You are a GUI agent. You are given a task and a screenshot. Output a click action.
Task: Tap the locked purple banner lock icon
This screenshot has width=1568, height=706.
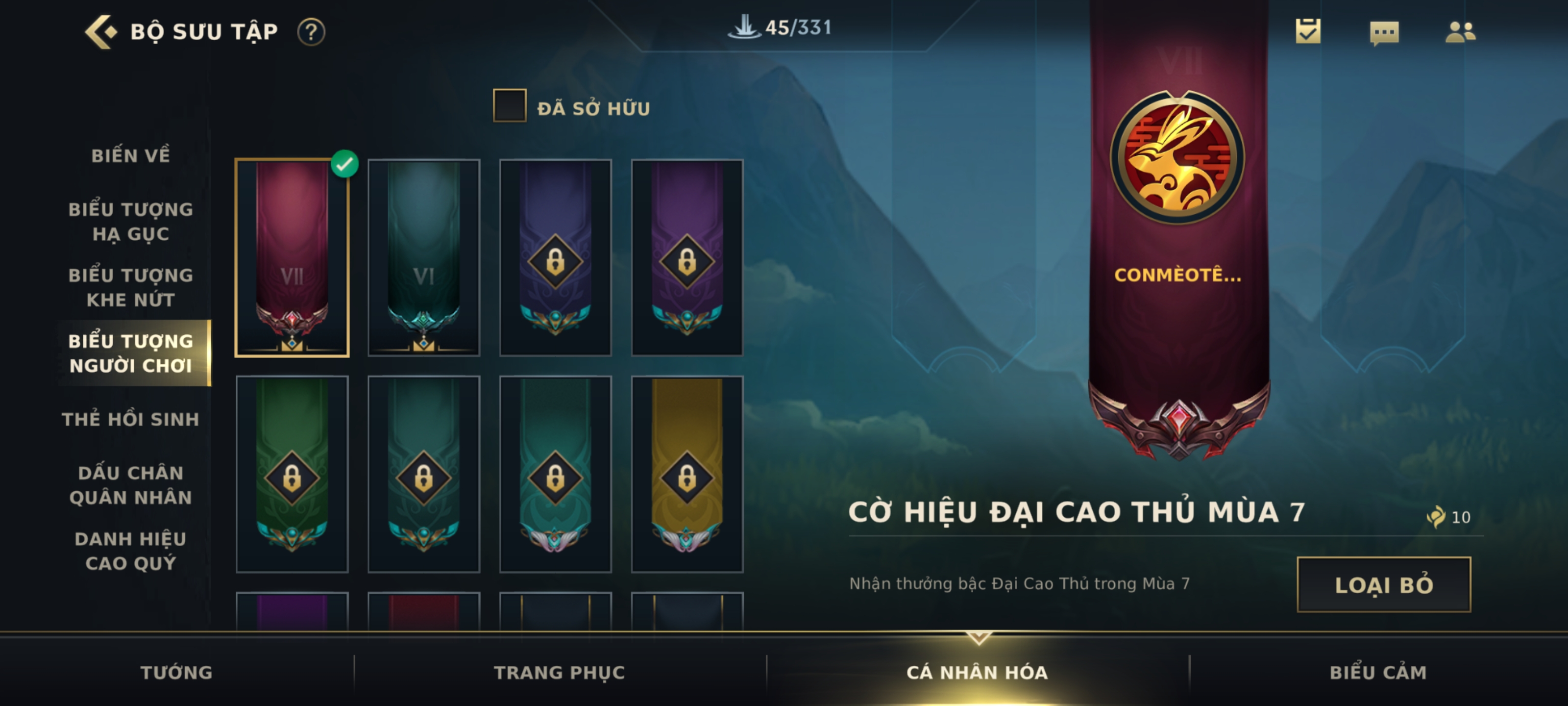coord(687,262)
